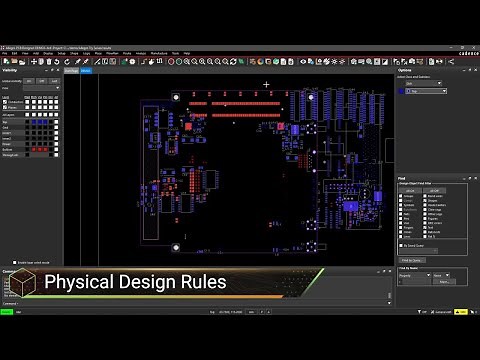
Task: Click the yellow DRC status indicator
Action: point(461,312)
